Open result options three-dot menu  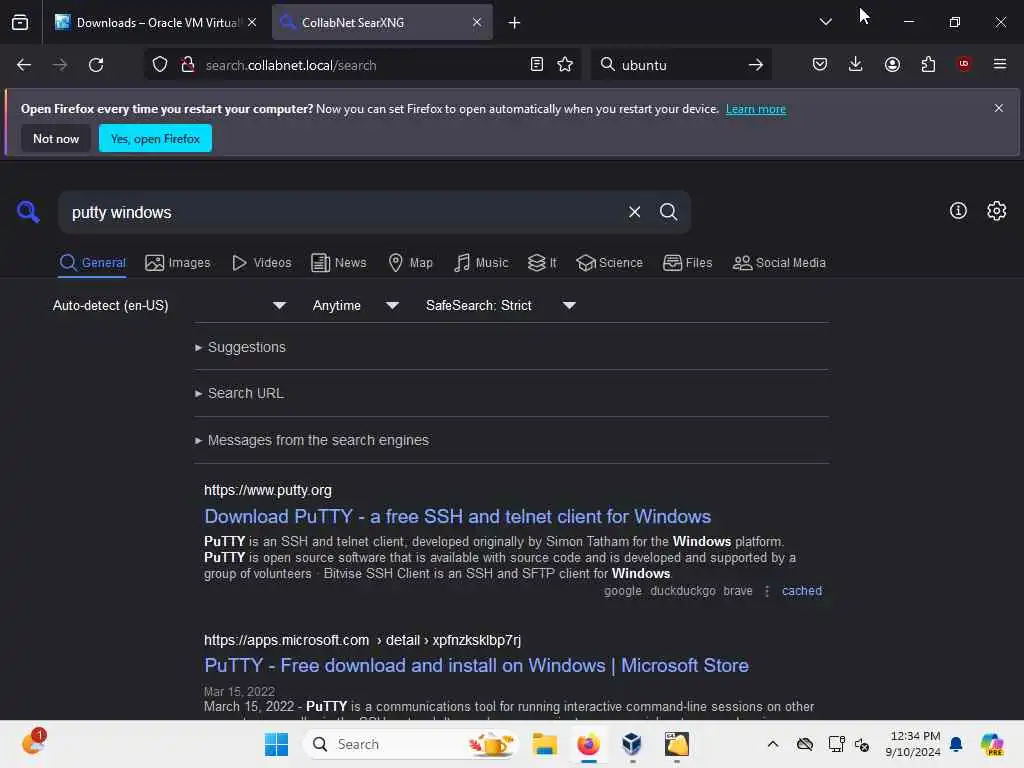pyautogui.click(x=767, y=591)
